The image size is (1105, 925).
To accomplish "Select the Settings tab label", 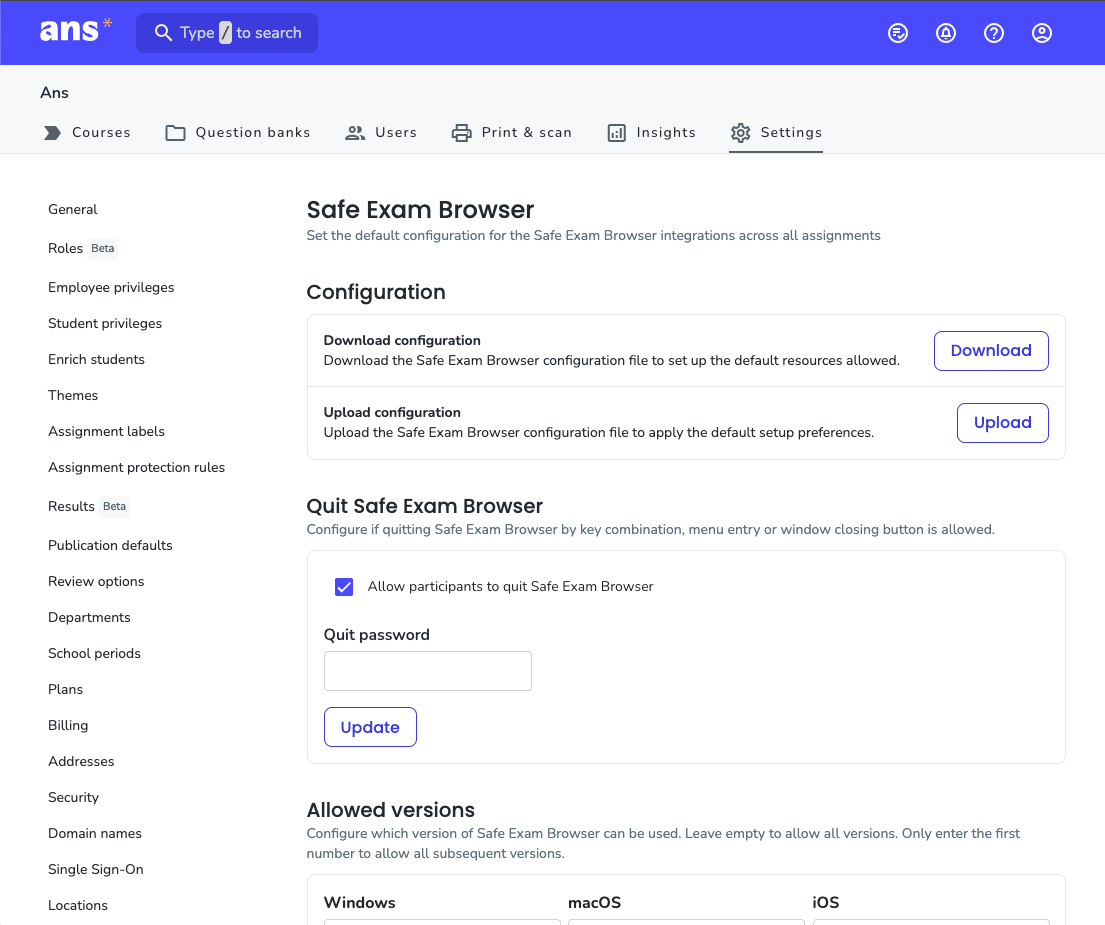I will pos(791,132).
